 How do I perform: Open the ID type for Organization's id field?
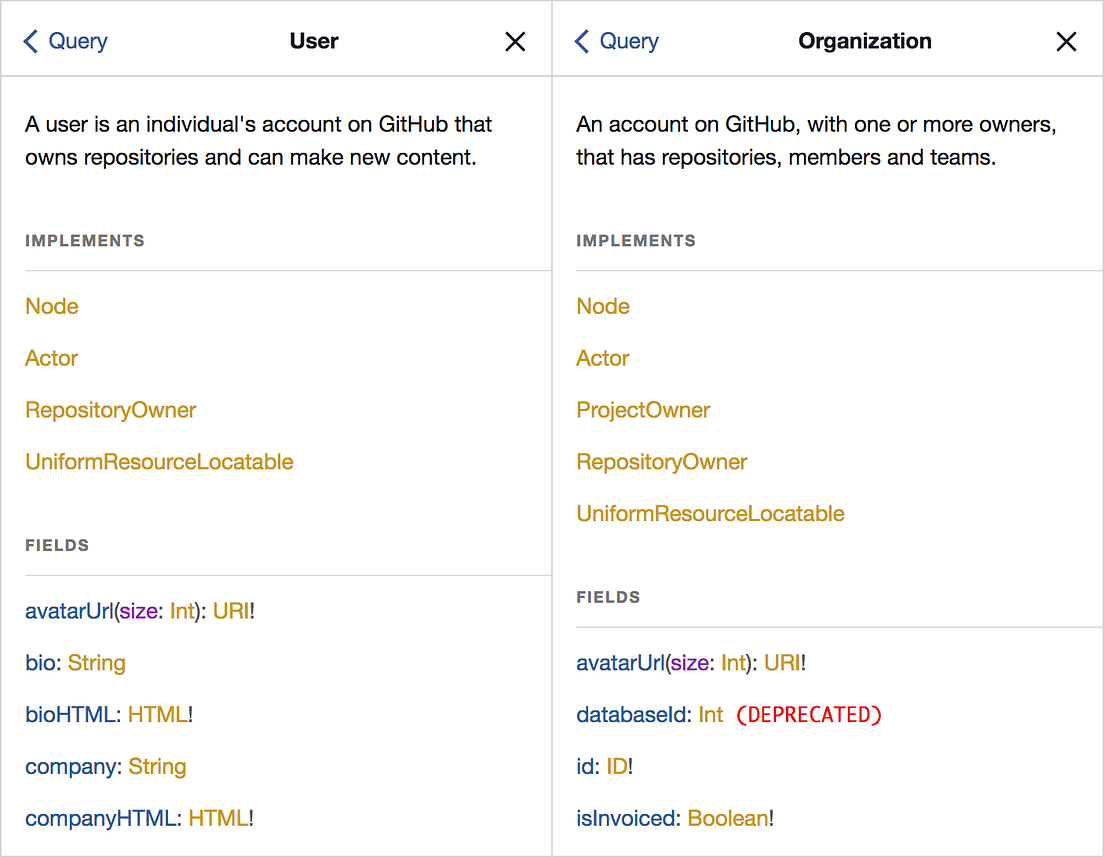tap(619, 766)
